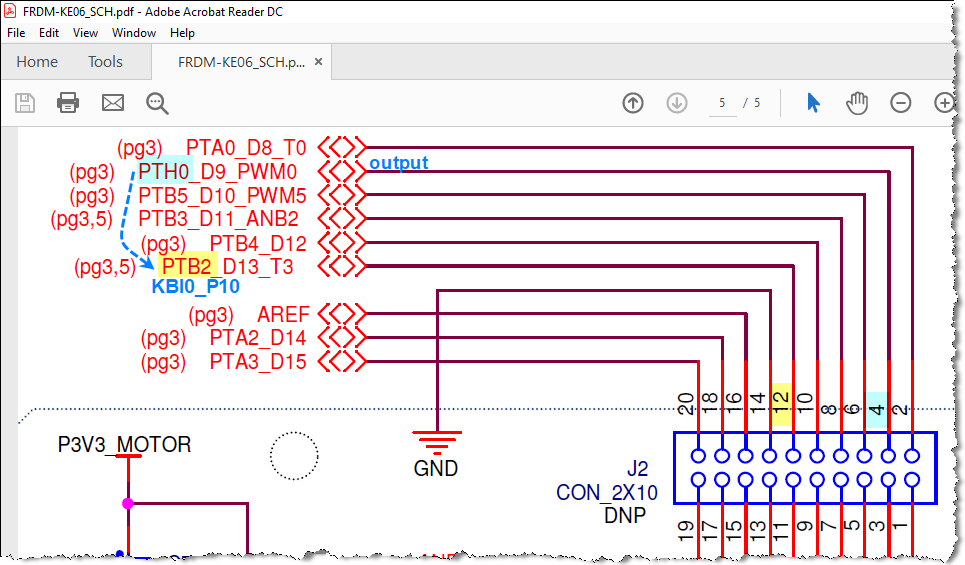Open the View menu

[x=85, y=33]
